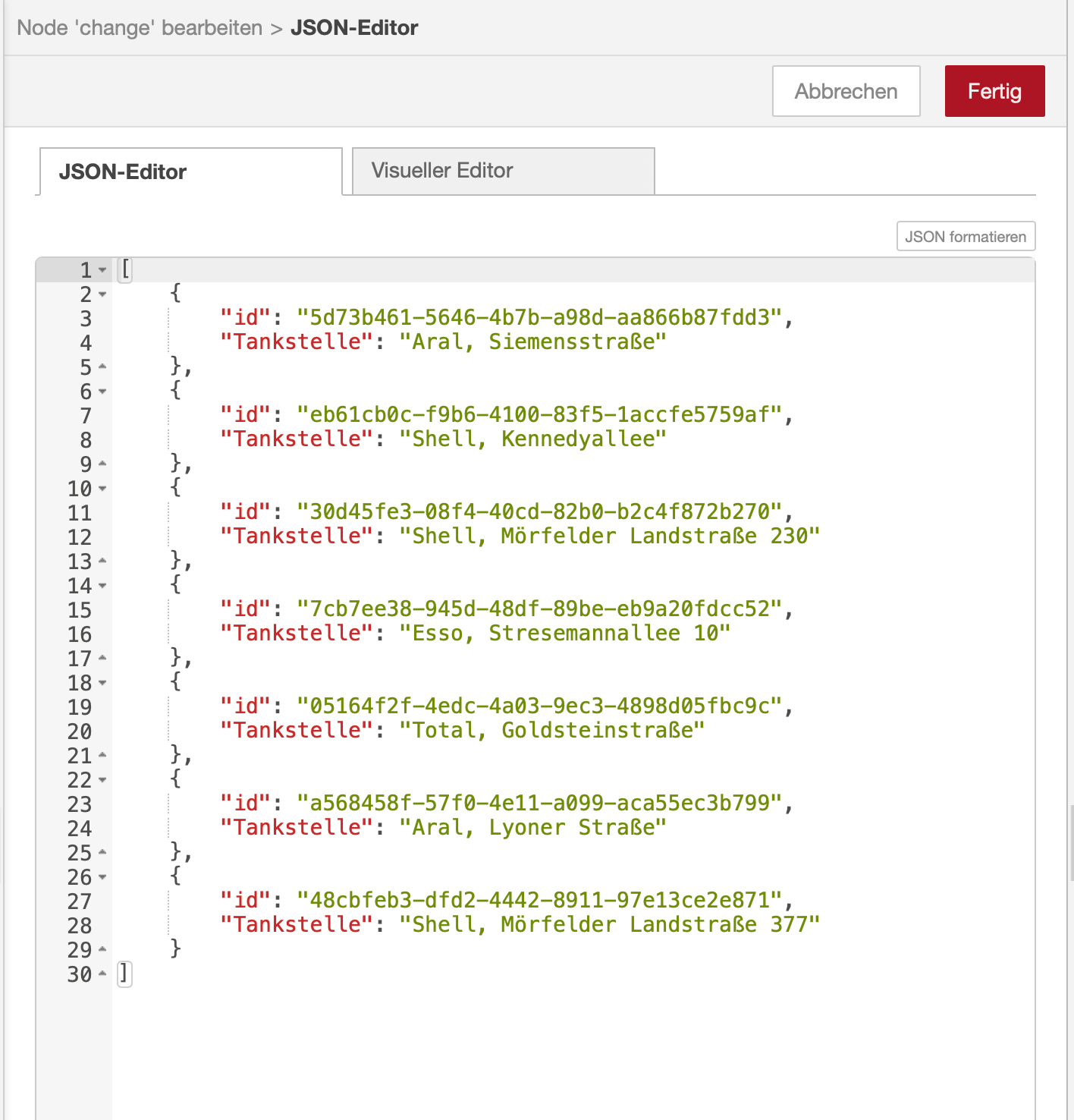Collapse the object fold at line 26

pyautogui.click(x=102, y=877)
